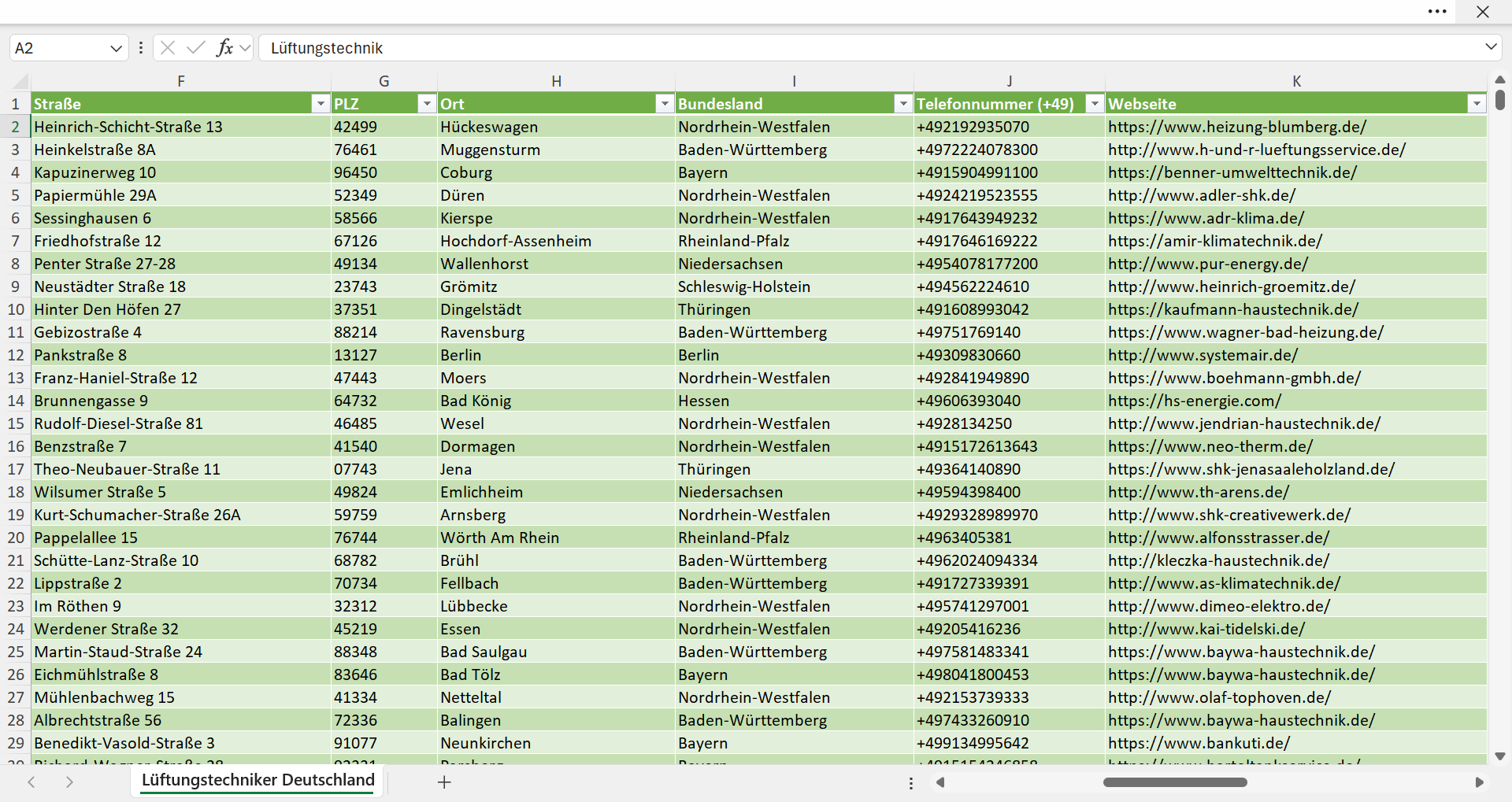Click the select-all corner triangle
The height and width of the screenshot is (802, 1512).
(20, 81)
